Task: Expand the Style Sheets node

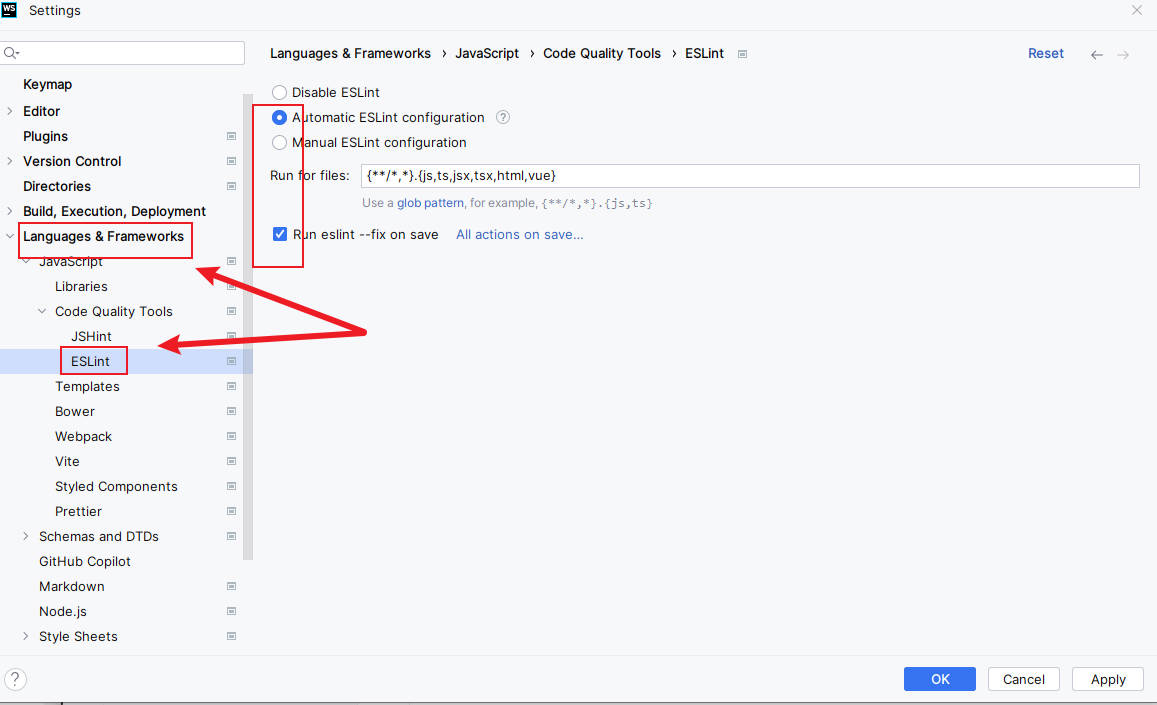Action: [26, 636]
